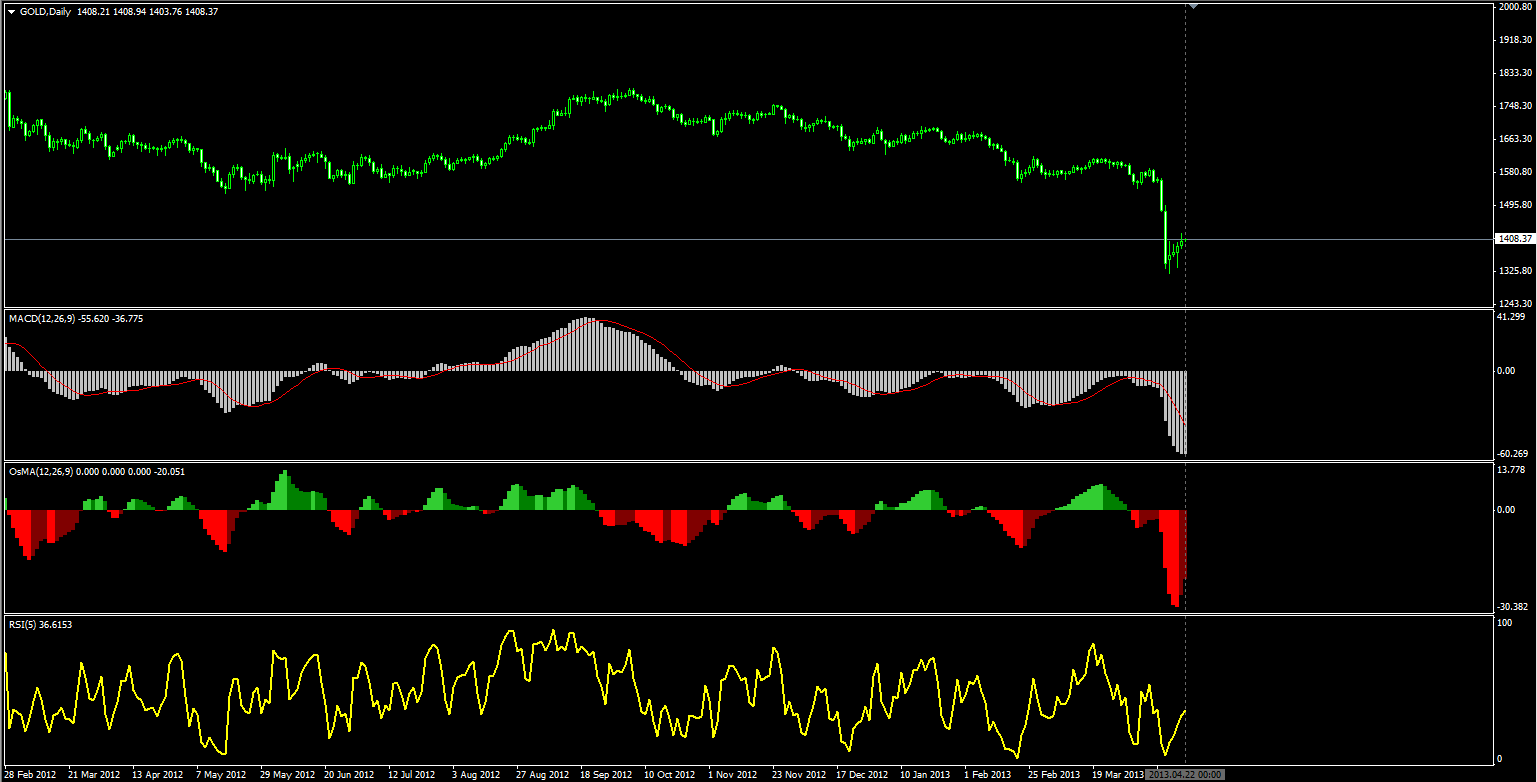Viewport: 1537px width, 782px height.
Task: Click the OsMA scale value -30.382
Action: click(x=1513, y=606)
